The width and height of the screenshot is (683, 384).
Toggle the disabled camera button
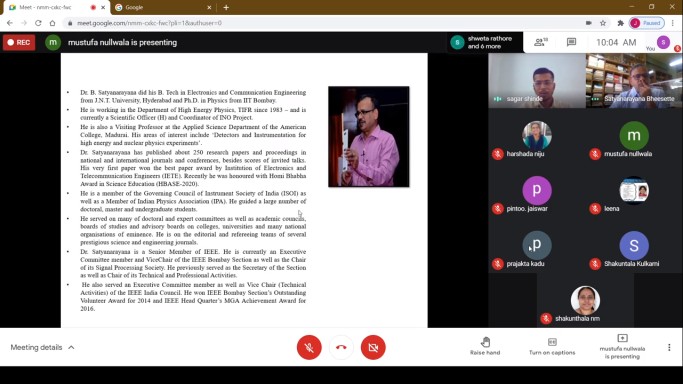click(373, 347)
